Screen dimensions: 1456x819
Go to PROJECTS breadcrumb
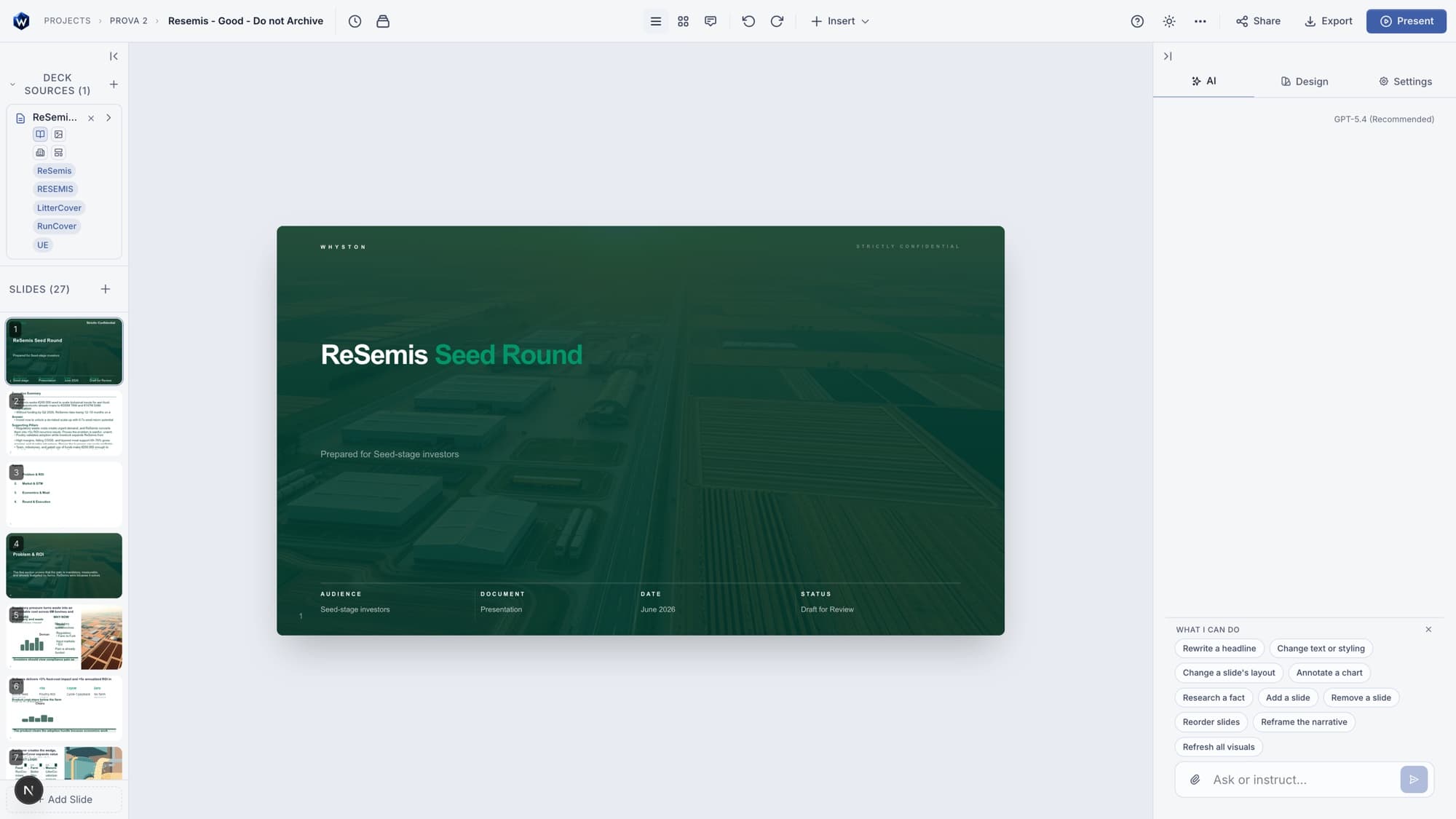click(x=67, y=21)
